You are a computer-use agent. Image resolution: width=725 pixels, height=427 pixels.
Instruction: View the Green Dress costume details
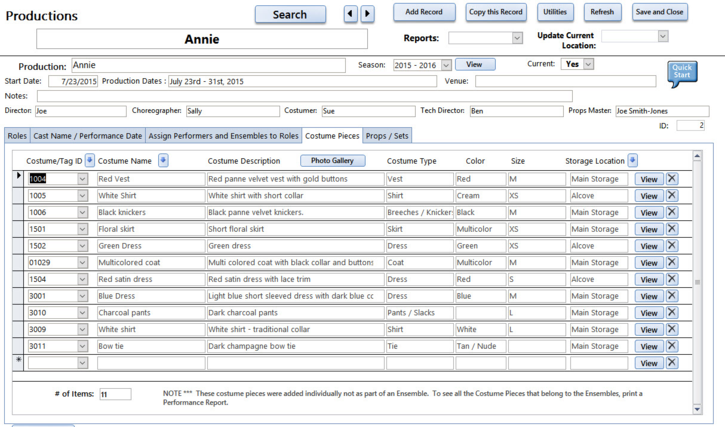pos(649,246)
